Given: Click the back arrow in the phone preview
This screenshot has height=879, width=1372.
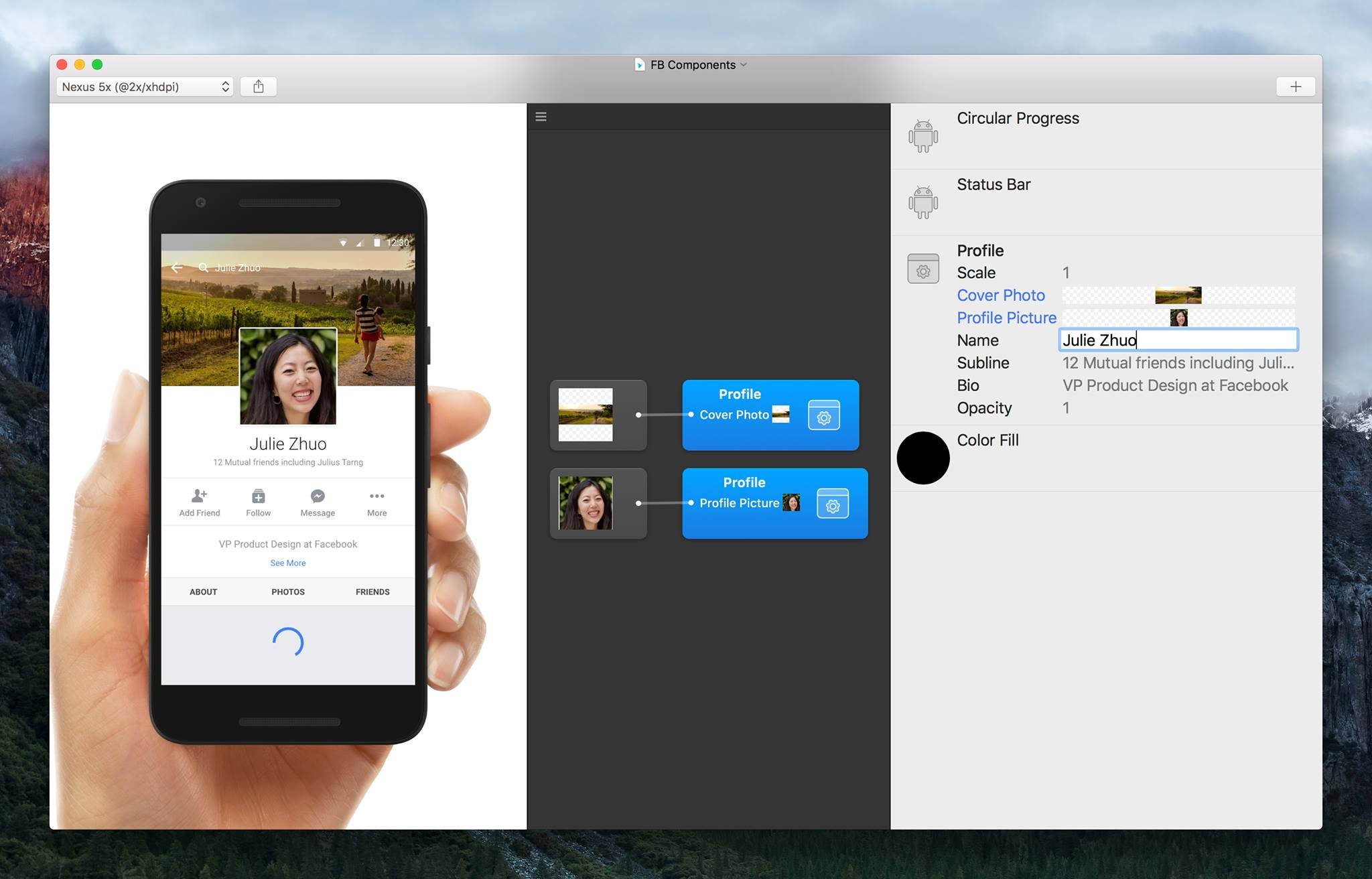Looking at the screenshot, I should (x=177, y=267).
